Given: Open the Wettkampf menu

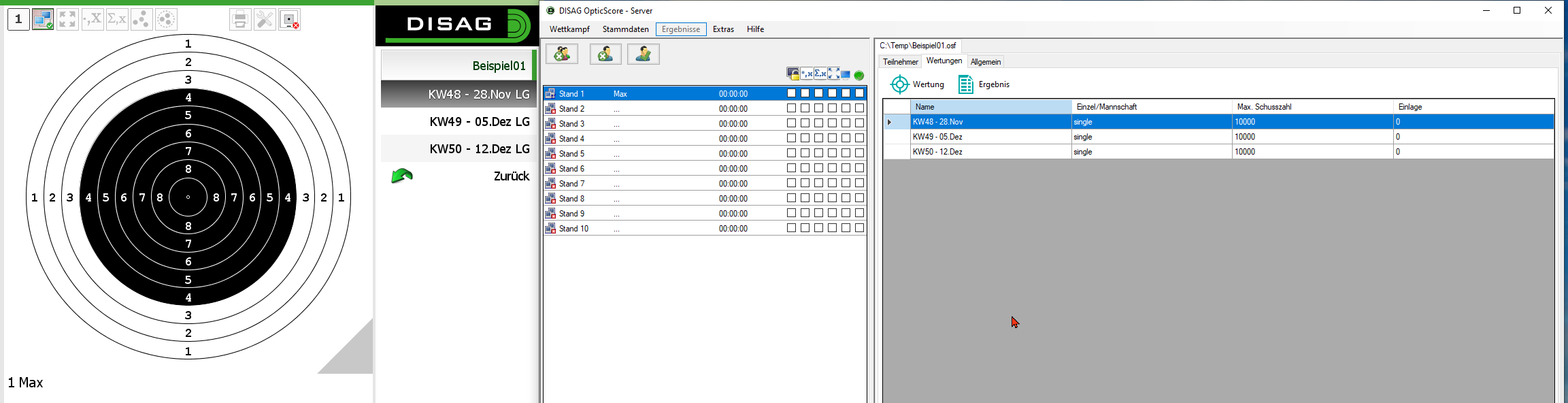Looking at the screenshot, I should [569, 29].
